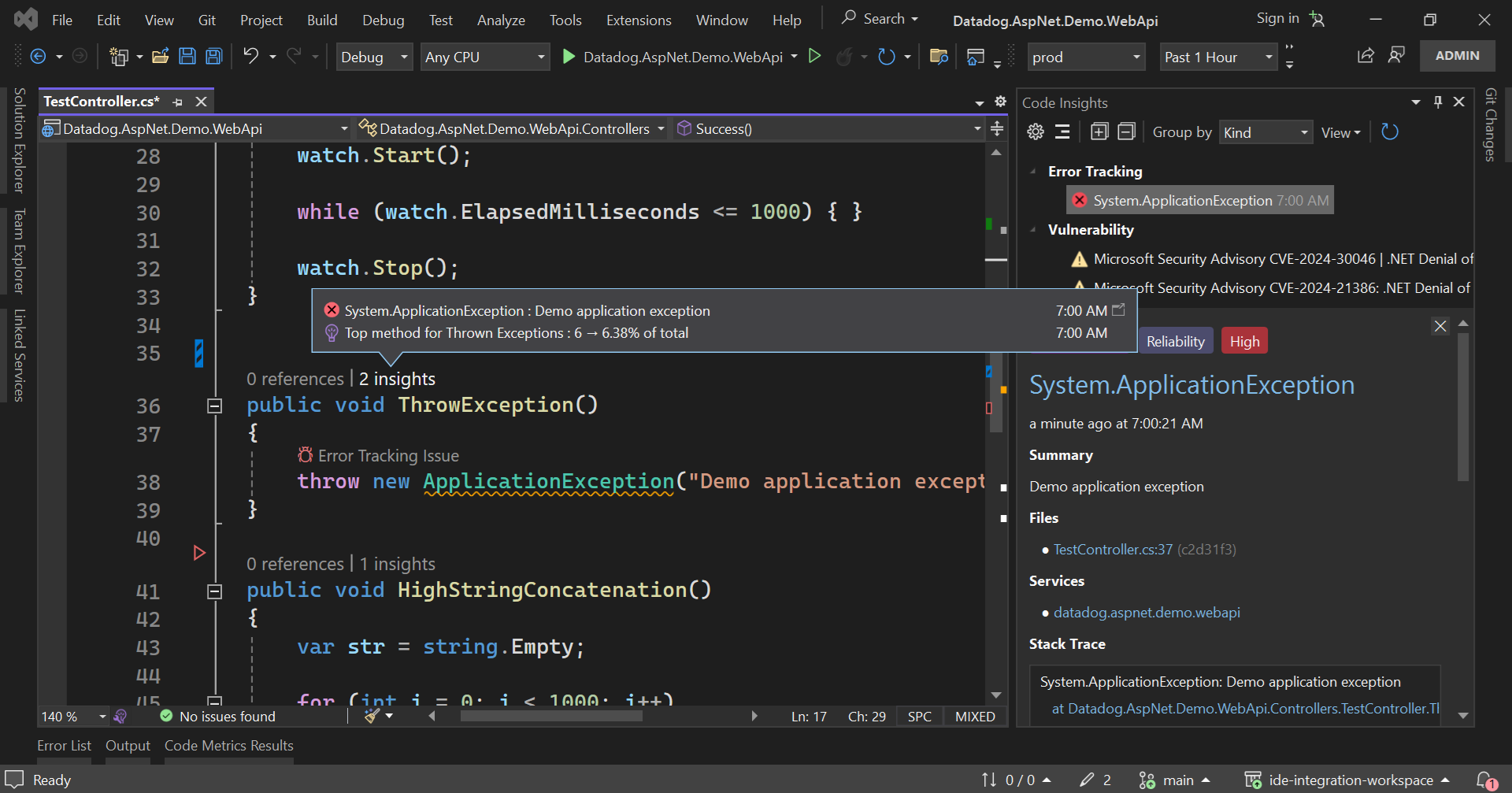Collapse all entries in Code Insights
Image resolution: width=1512 pixels, height=793 pixels.
click(1126, 132)
